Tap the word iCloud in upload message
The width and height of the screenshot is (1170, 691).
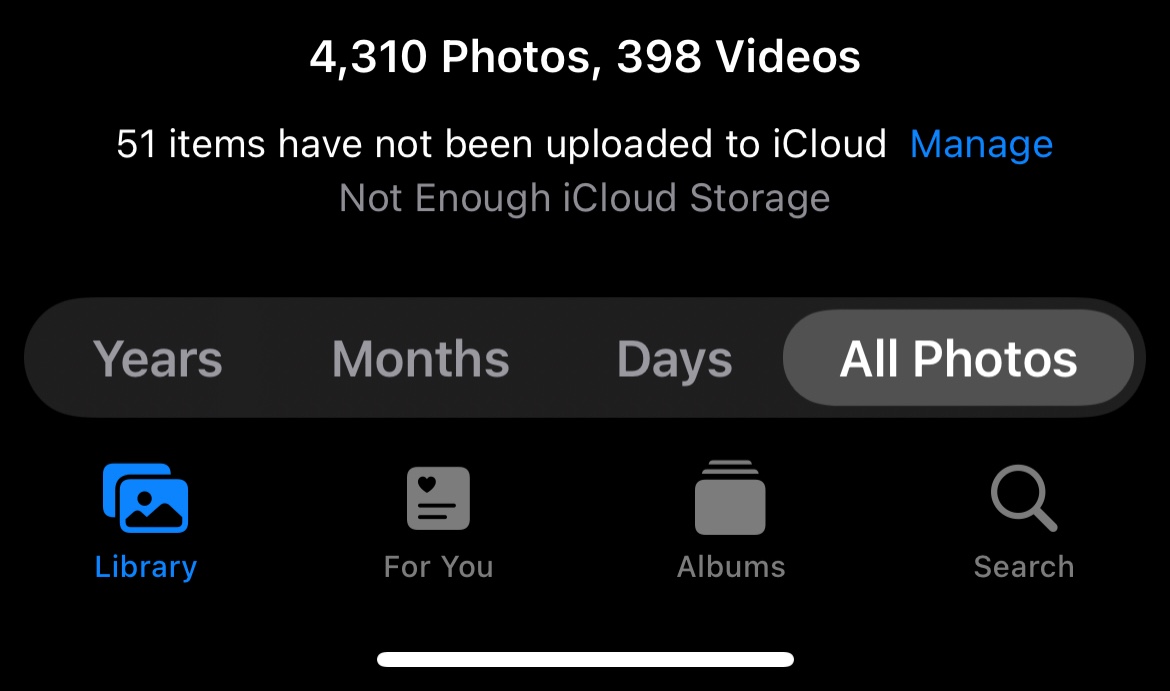(x=829, y=144)
